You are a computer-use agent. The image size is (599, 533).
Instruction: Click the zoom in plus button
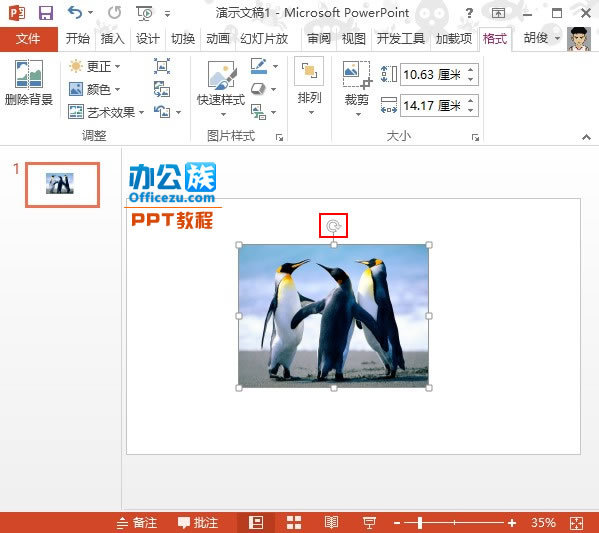click(x=512, y=523)
